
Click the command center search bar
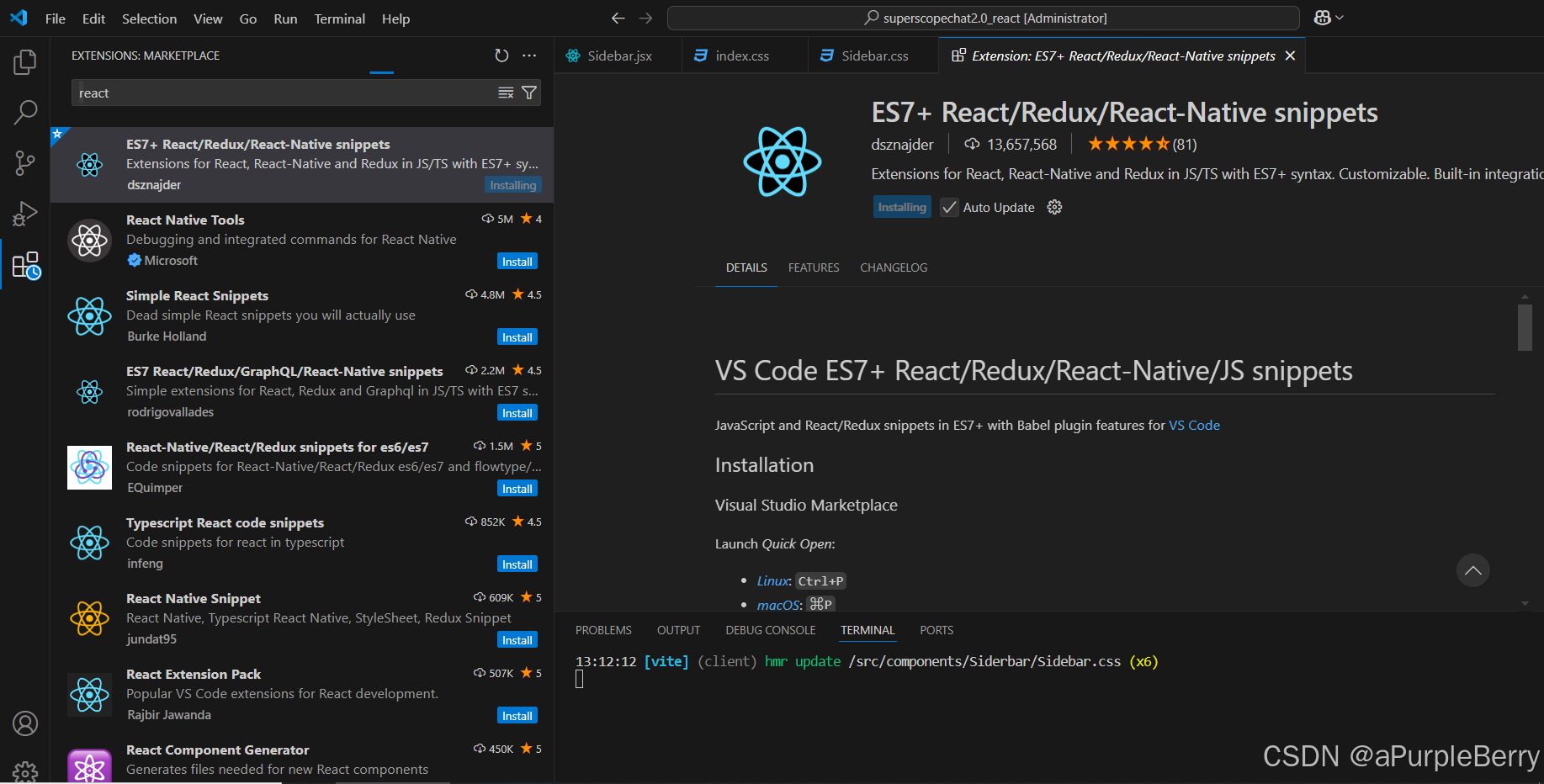coord(984,18)
